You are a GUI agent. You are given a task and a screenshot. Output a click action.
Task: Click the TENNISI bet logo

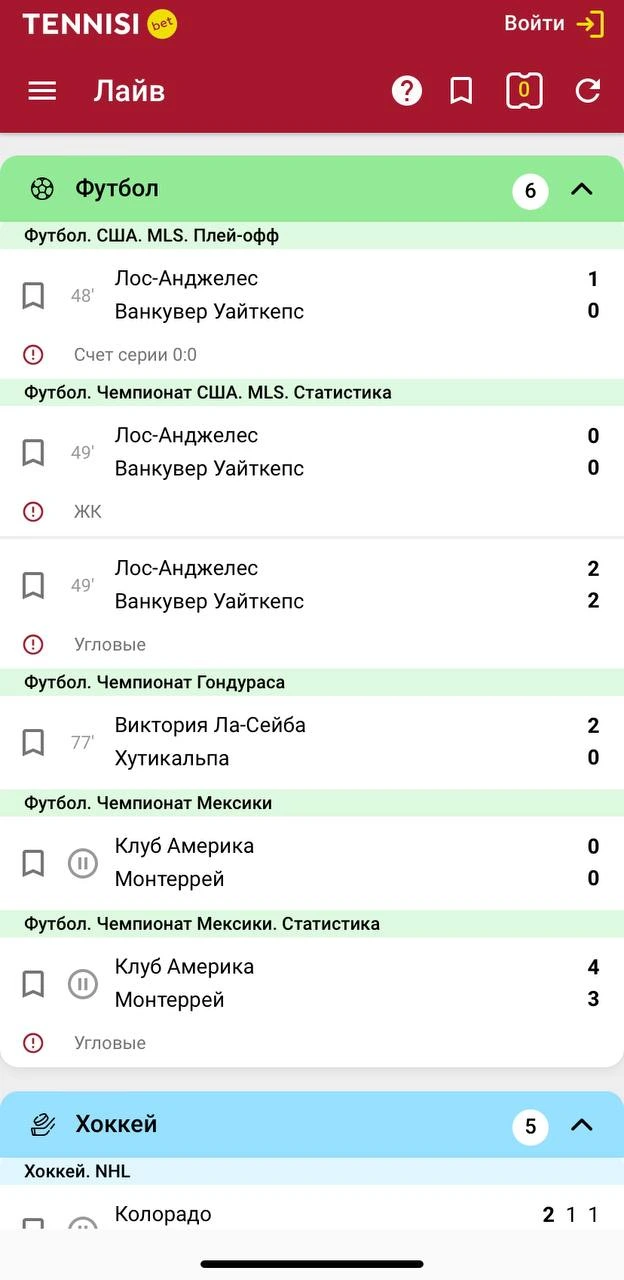96,22
